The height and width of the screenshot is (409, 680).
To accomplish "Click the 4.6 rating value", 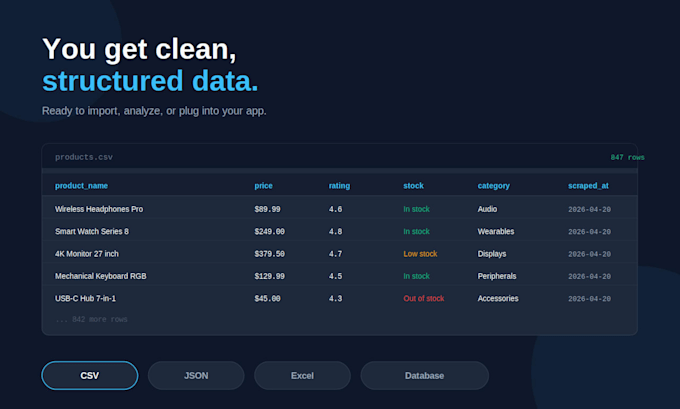I will tap(336, 209).
